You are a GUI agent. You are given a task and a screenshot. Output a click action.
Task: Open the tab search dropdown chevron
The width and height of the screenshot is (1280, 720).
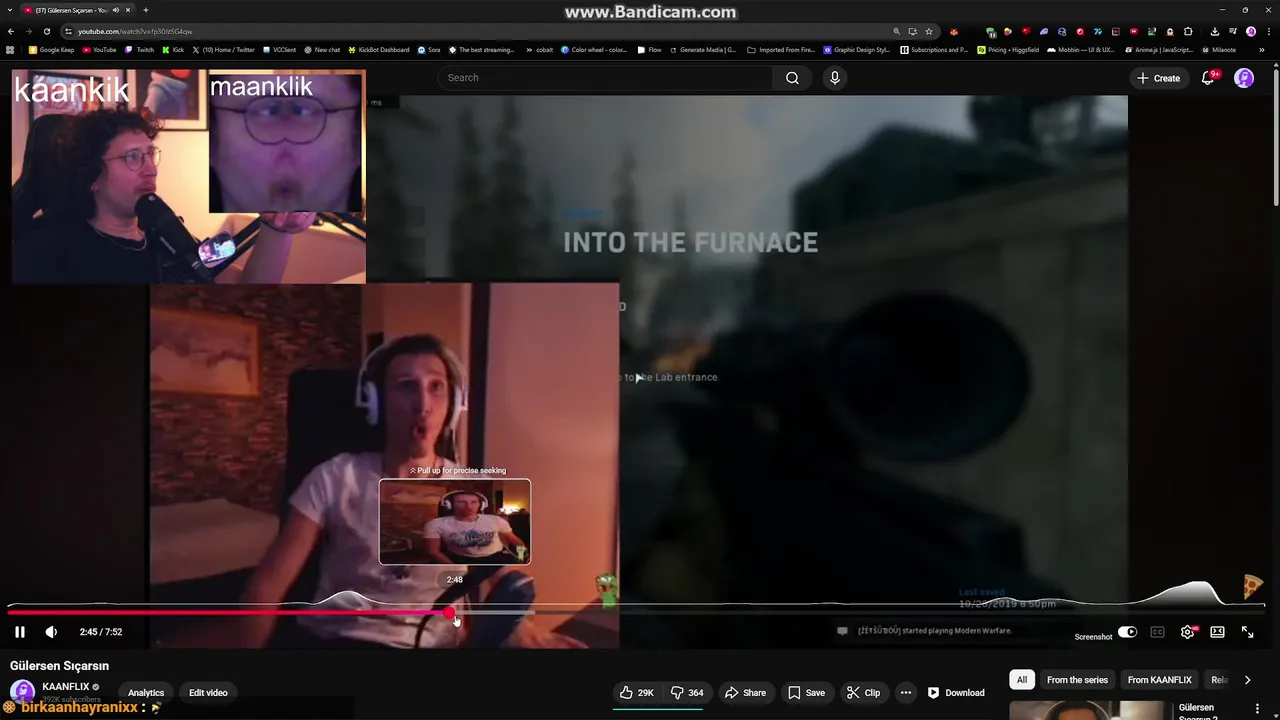click(x=9, y=10)
